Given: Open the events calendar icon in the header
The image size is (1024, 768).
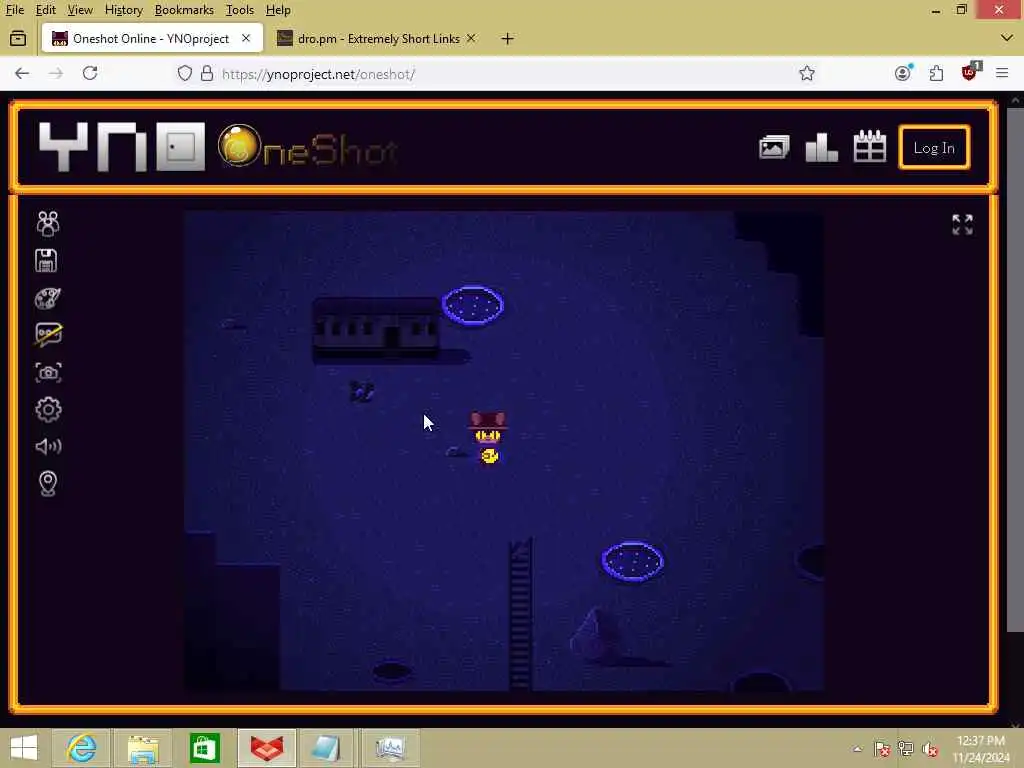Looking at the screenshot, I should pos(870,146).
